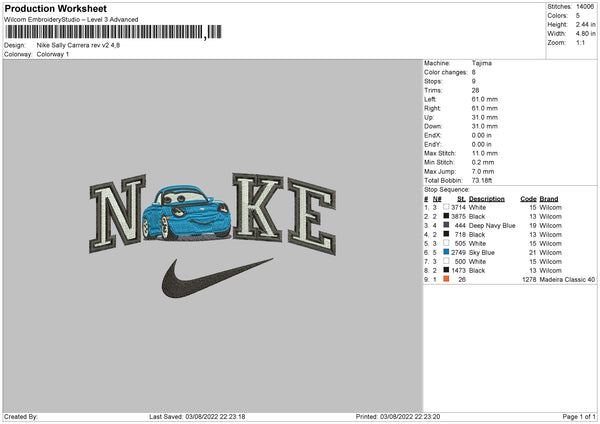Image resolution: width=600 pixels, height=424 pixels.
Task: Click the Color changes value 8
Action: [474, 72]
